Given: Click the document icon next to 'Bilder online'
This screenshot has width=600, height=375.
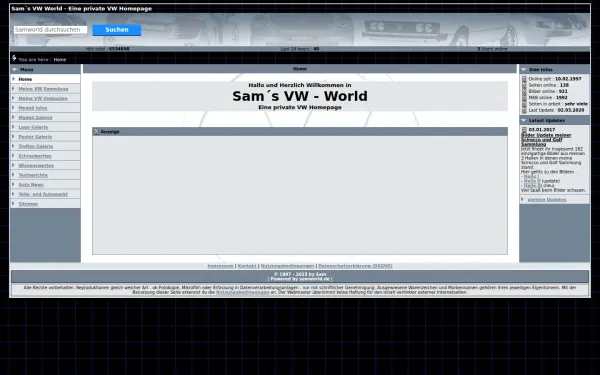Looking at the screenshot, I should click(524, 91).
